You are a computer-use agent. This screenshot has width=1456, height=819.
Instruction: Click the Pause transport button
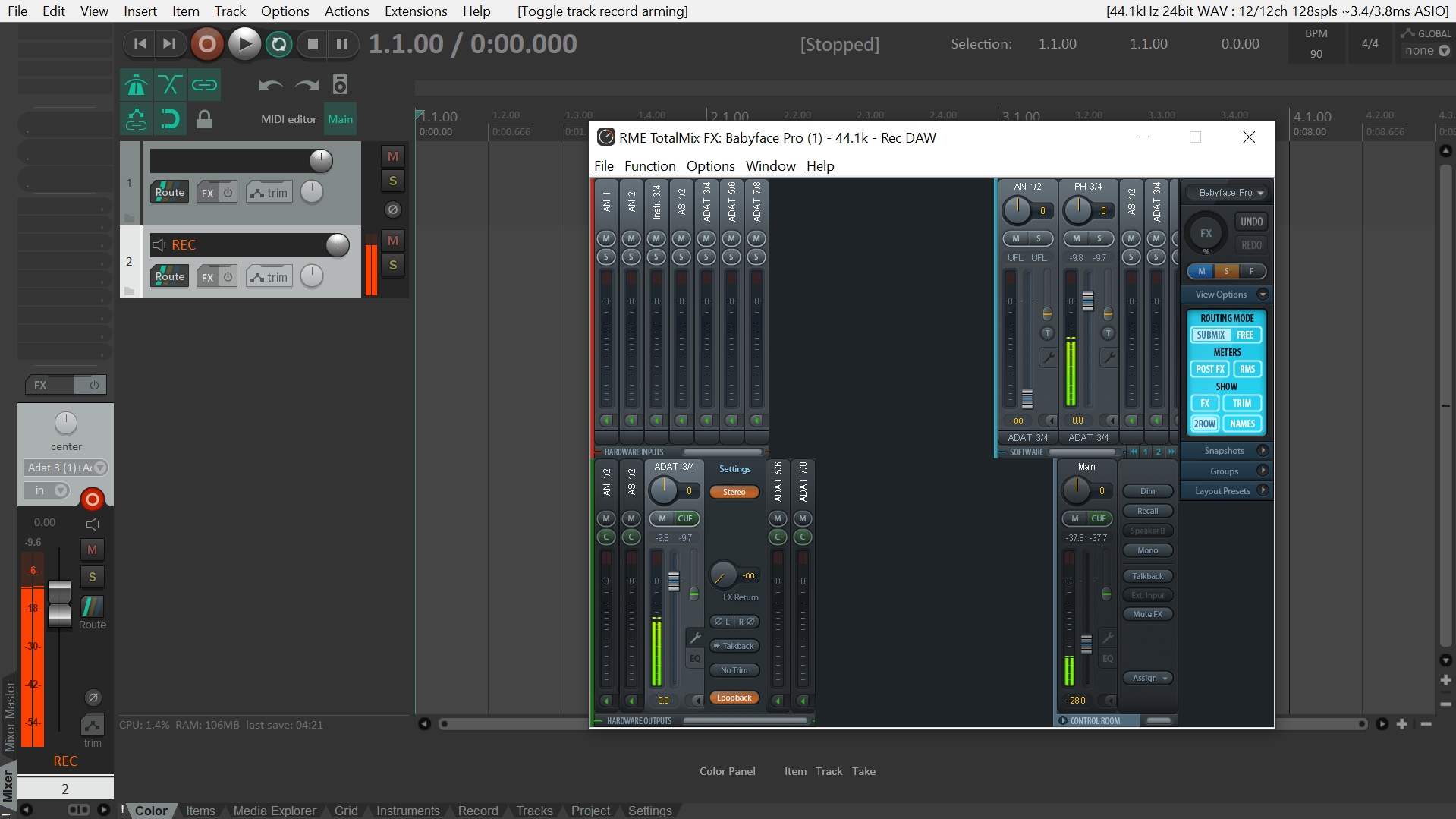(342, 44)
